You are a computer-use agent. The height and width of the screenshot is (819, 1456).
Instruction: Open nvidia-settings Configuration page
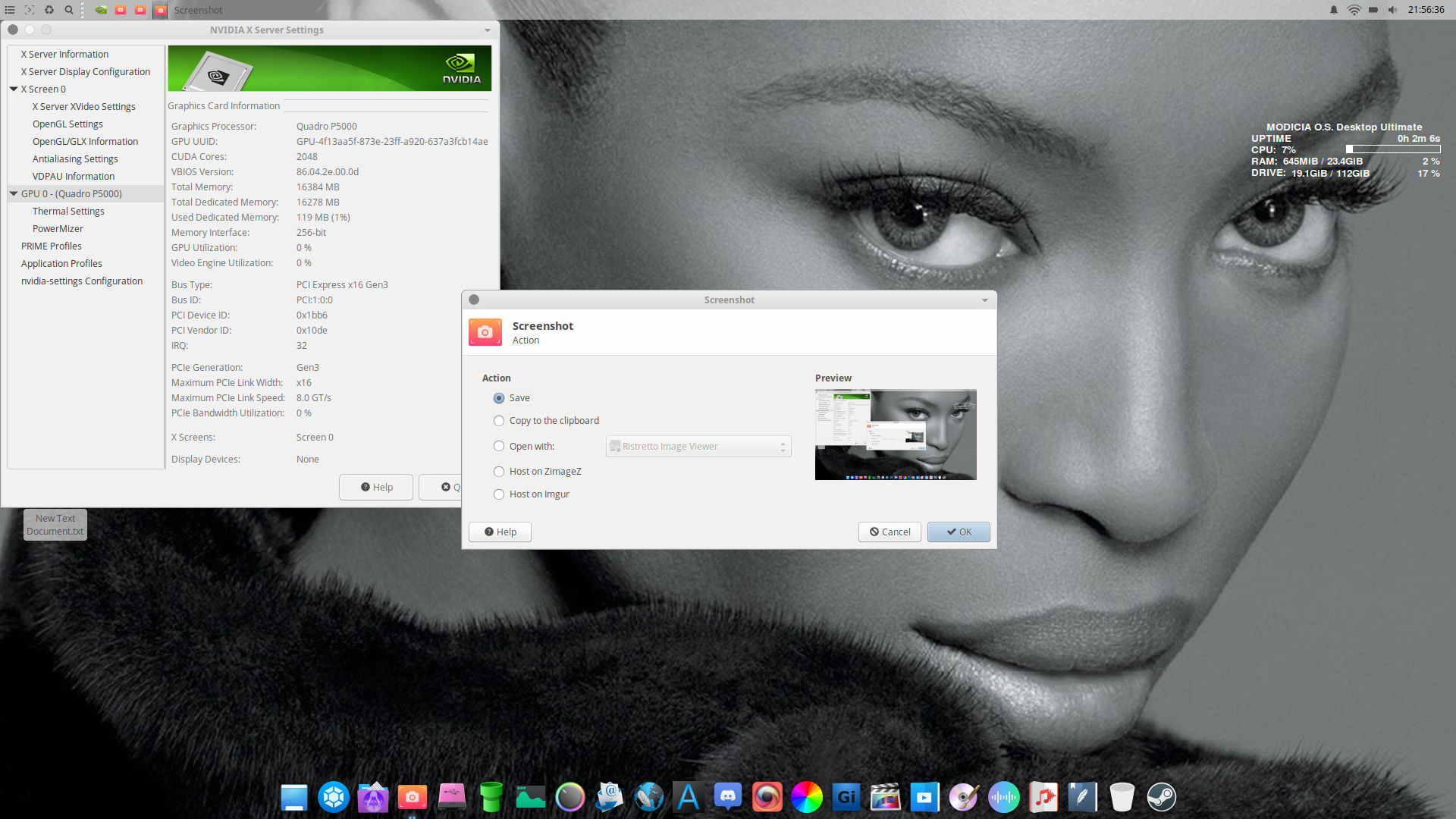click(82, 281)
